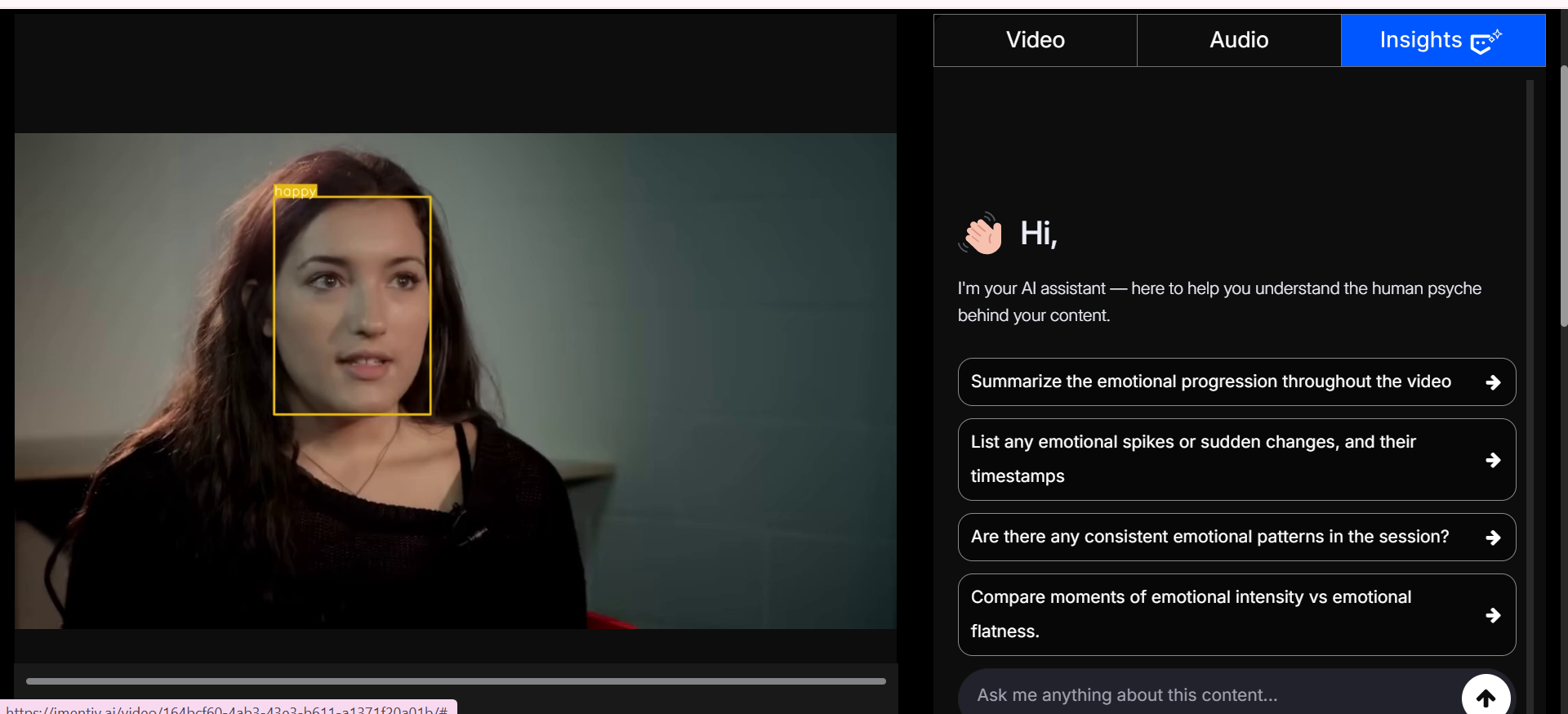Select 'Are there any consistent emotional patterns' prompt
This screenshot has width=1568, height=714.
(x=1236, y=537)
